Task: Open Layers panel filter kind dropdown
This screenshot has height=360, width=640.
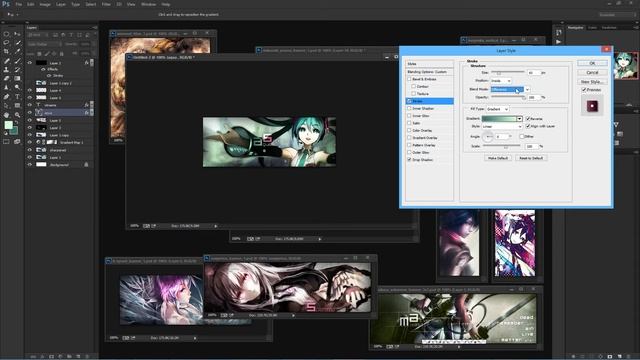Action: pyautogui.click(x=37, y=35)
